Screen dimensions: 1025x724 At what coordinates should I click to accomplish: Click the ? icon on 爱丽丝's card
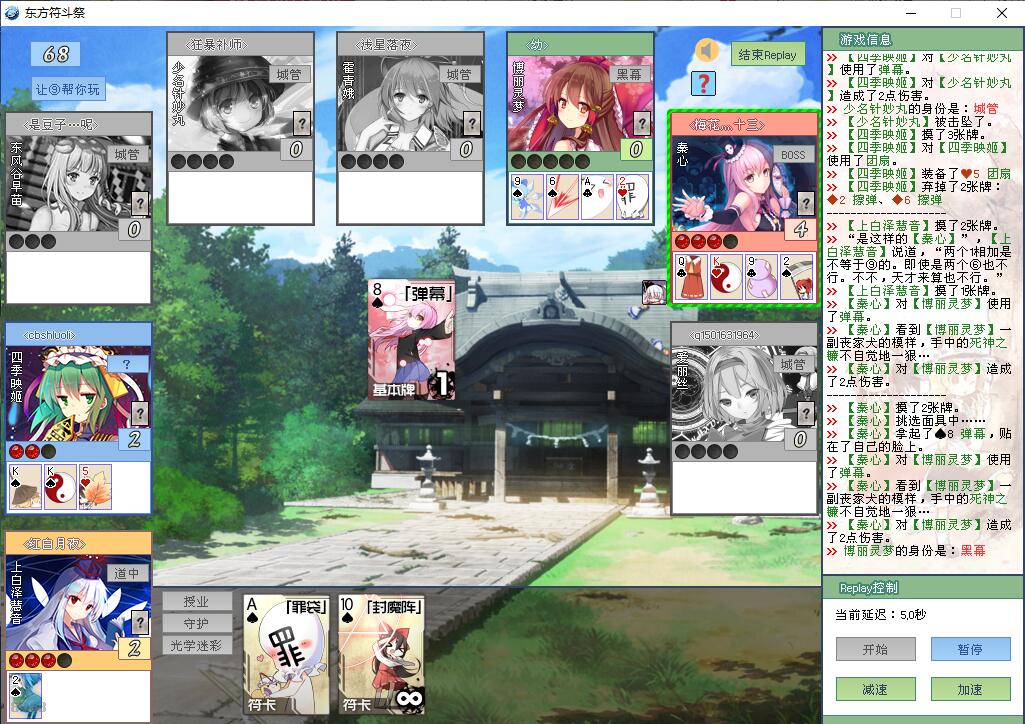806,414
